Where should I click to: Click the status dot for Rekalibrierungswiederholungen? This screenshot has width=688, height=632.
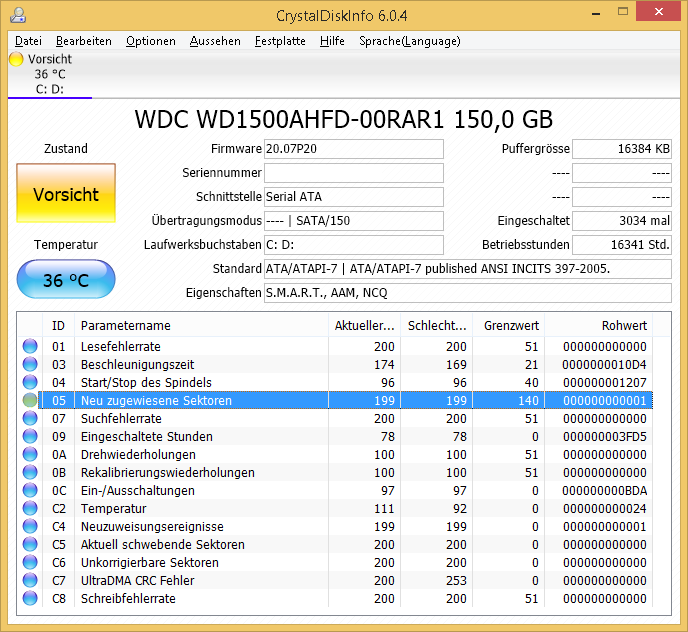30,472
